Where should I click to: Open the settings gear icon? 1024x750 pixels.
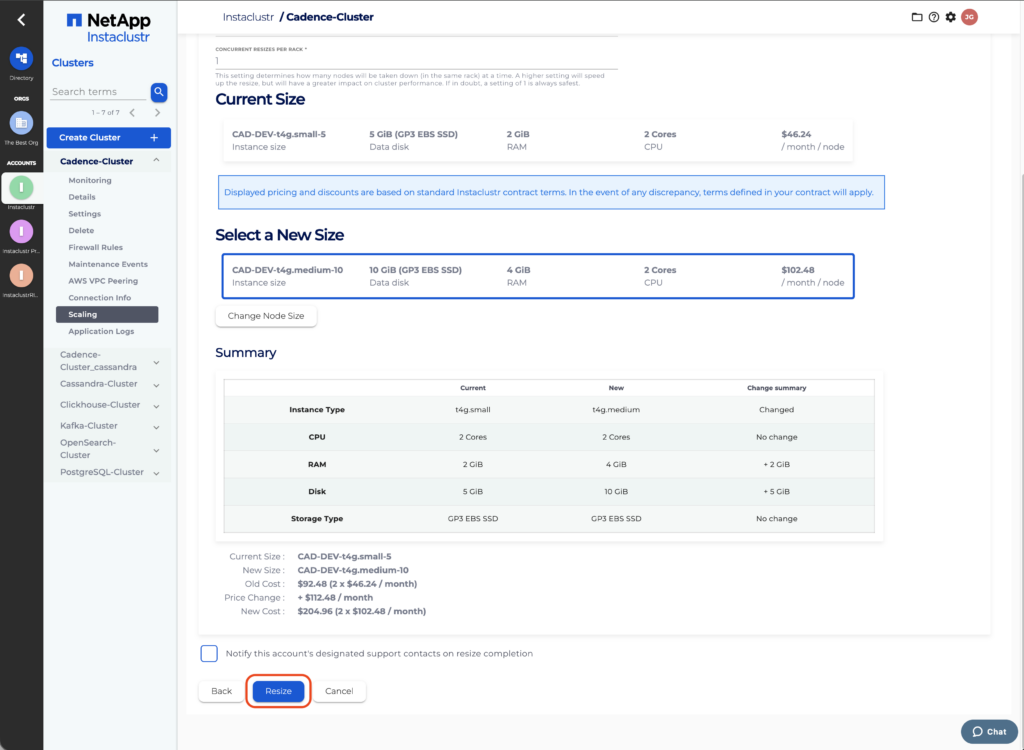pyautogui.click(x=950, y=17)
